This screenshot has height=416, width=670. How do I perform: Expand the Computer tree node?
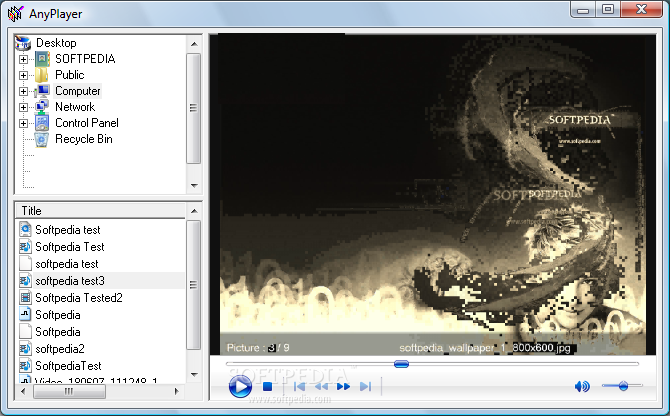[x=24, y=91]
